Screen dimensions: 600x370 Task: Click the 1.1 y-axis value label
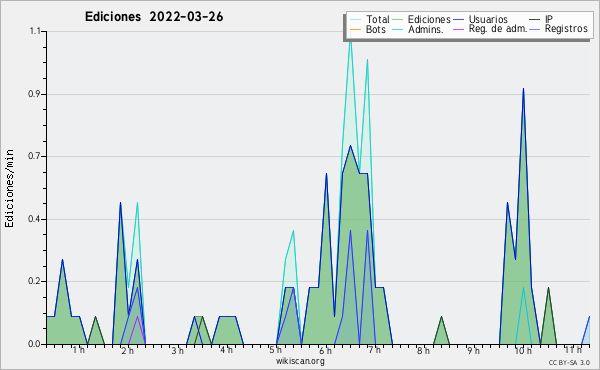(35, 31)
